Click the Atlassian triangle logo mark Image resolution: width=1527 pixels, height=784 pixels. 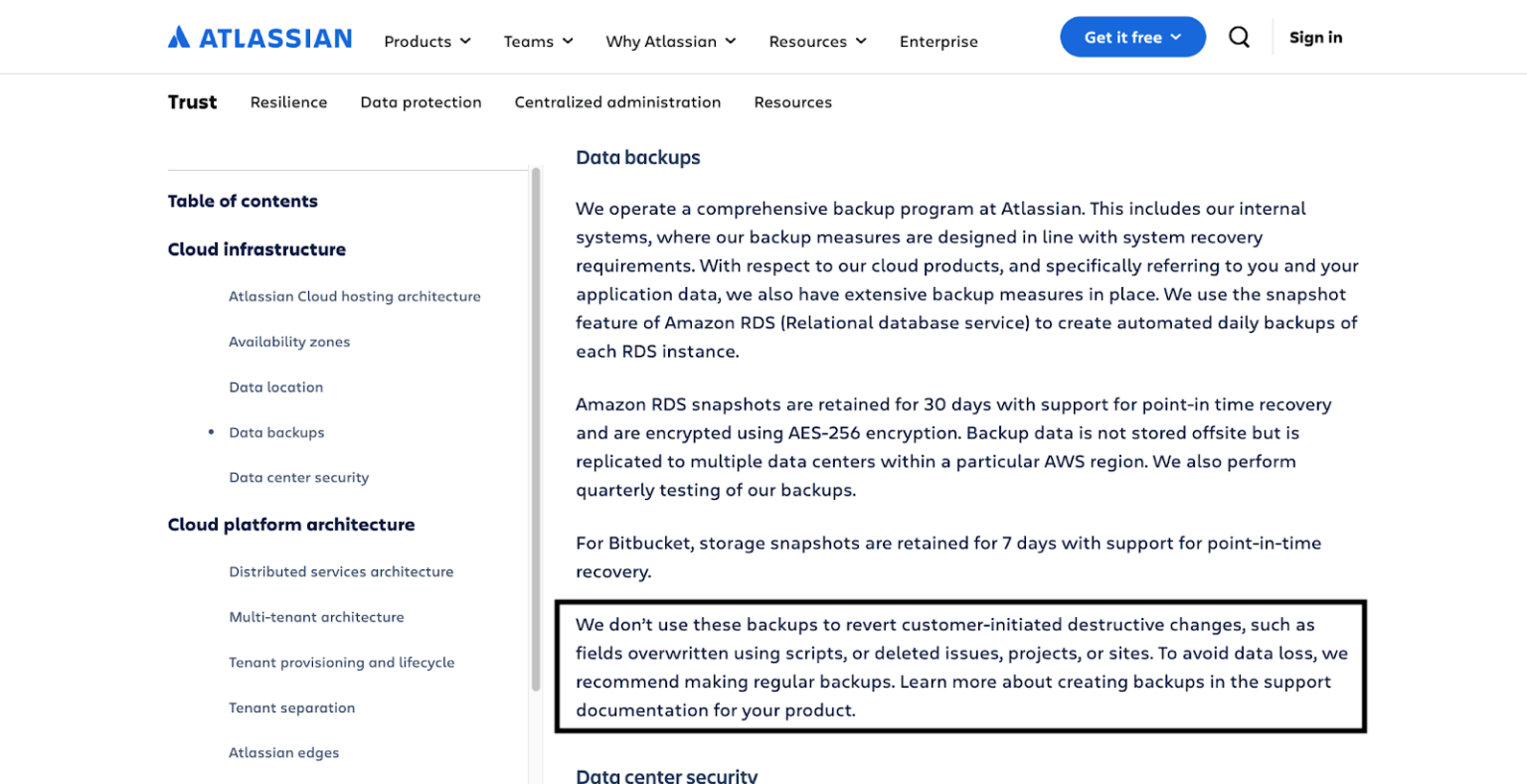179,37
